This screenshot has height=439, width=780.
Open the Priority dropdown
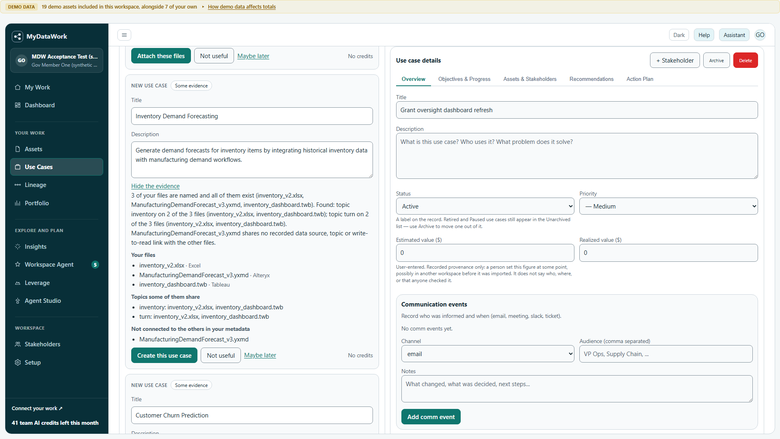click(668, 206)
